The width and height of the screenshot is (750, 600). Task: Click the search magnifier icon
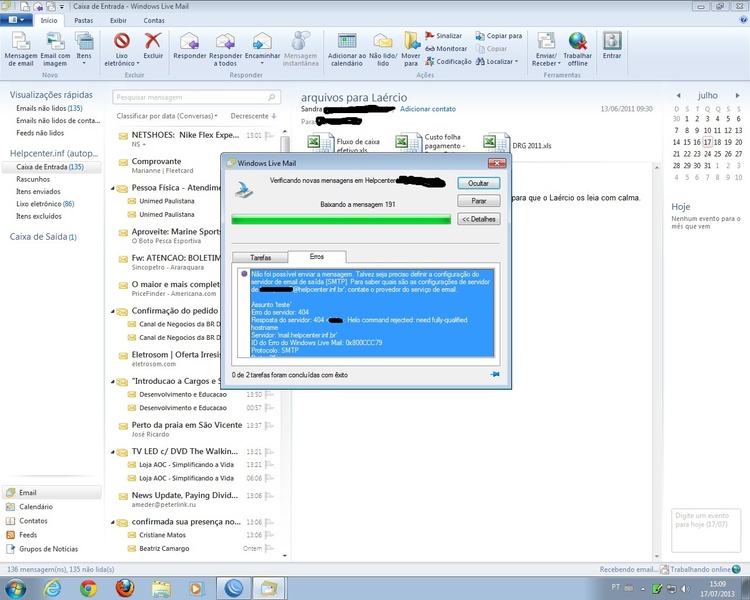(x=272, y=97)
